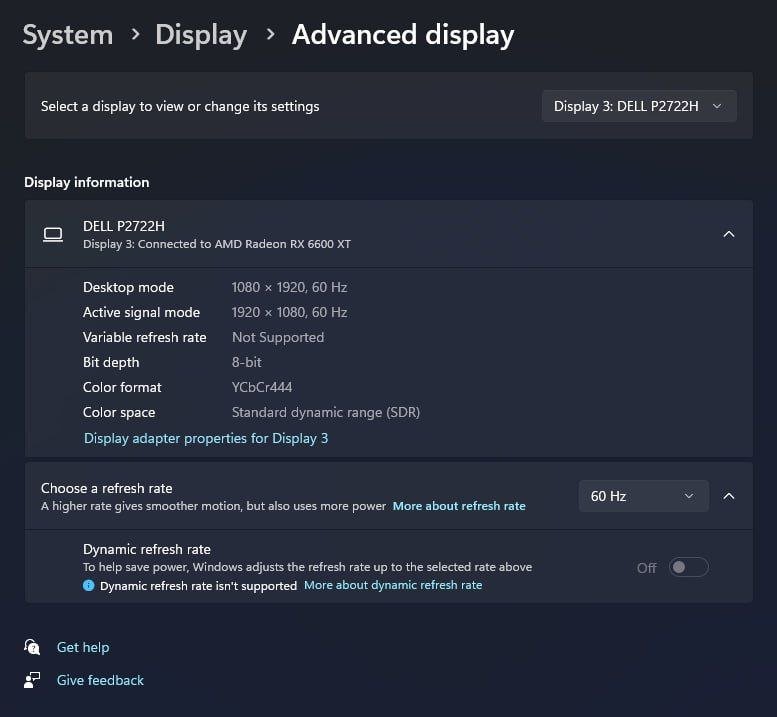Click the Give feedback person icon
Image resolution: width=777 pixels, height=717 pixels.
tap(32, 680)
